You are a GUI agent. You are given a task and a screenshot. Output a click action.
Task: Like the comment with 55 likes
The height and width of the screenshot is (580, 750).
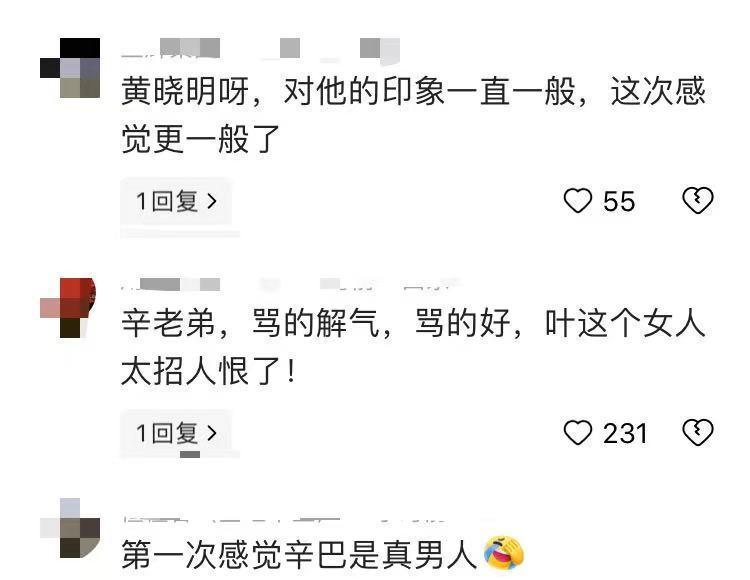click(578, 200)
